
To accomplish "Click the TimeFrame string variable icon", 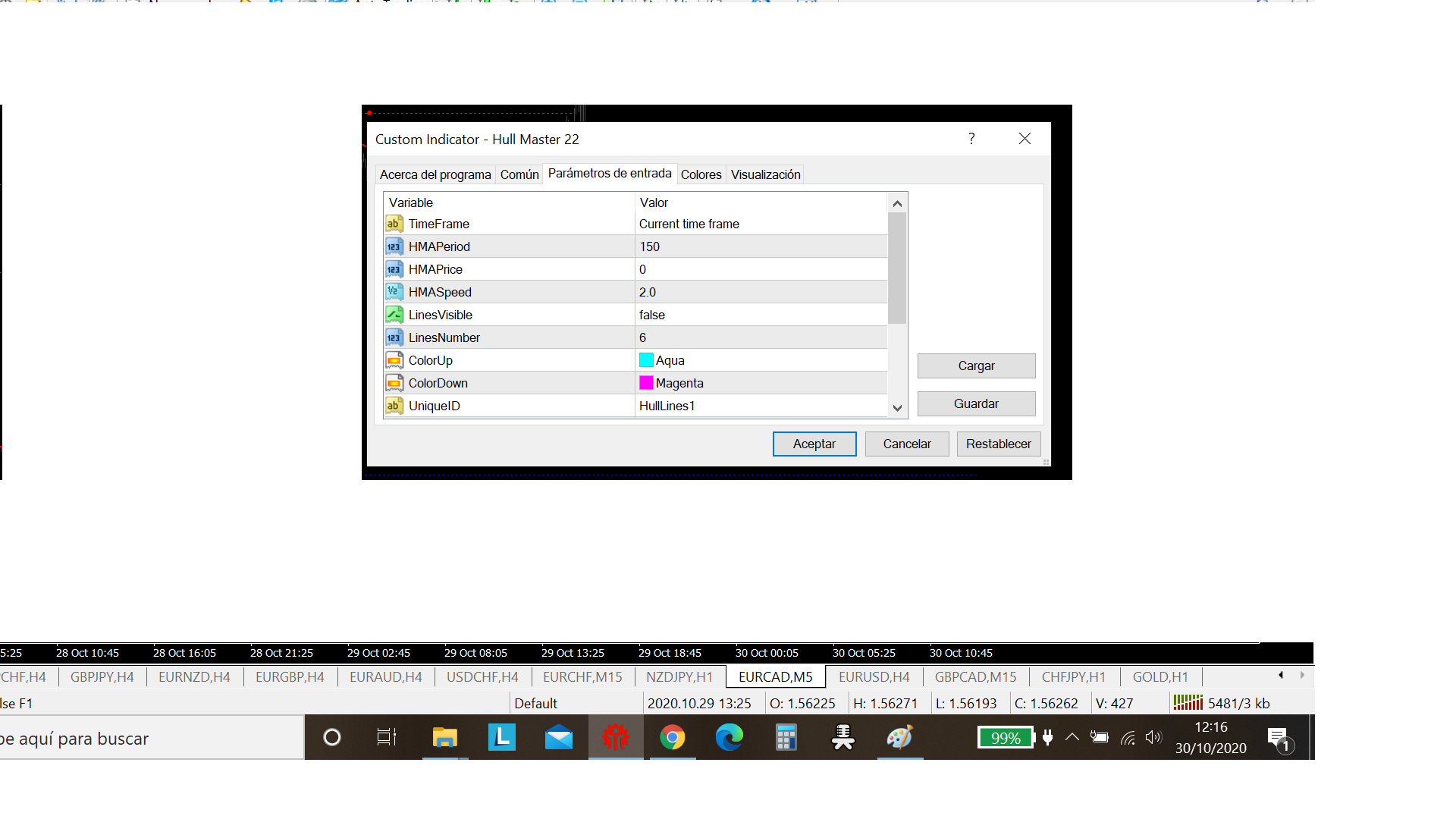I will (x=394, y=224).
